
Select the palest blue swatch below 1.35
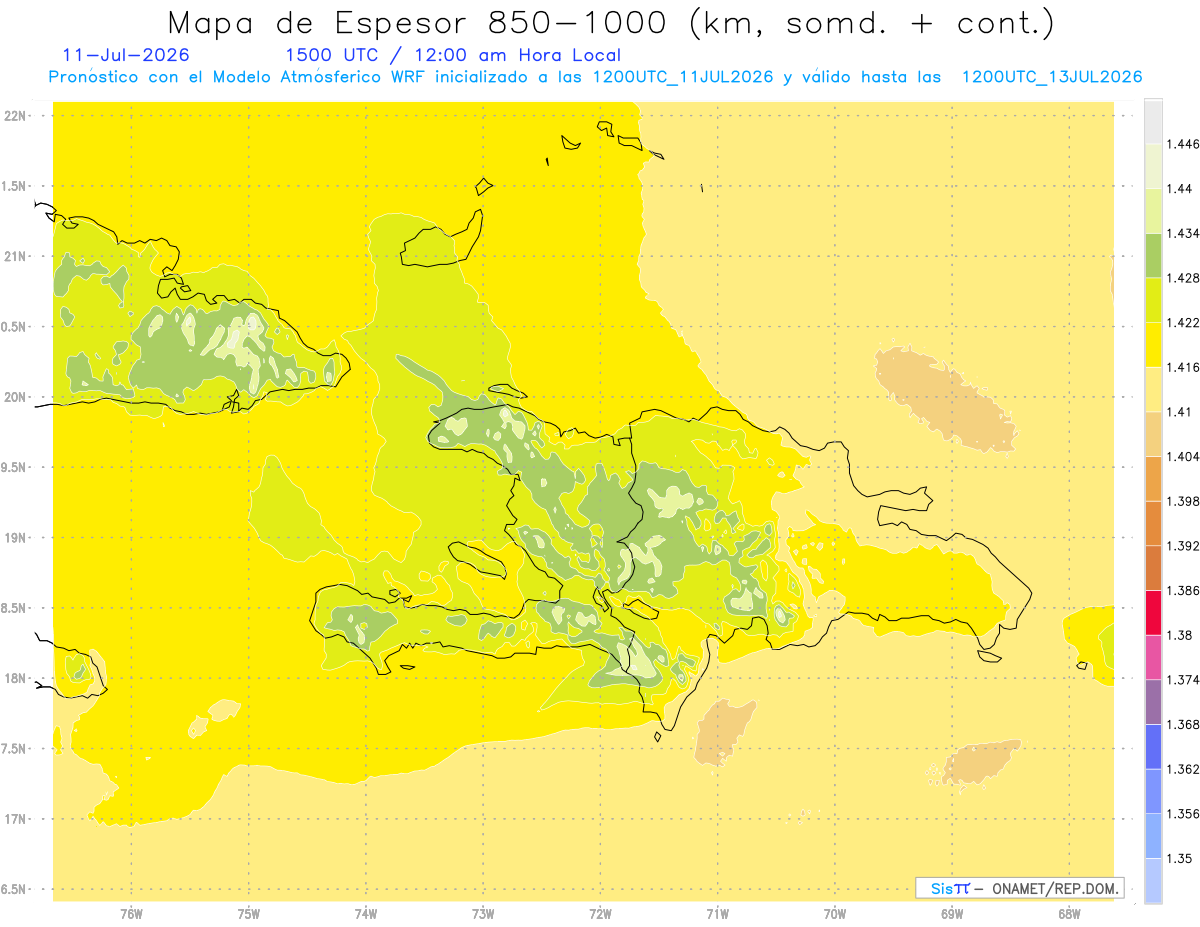[1153, 880]
